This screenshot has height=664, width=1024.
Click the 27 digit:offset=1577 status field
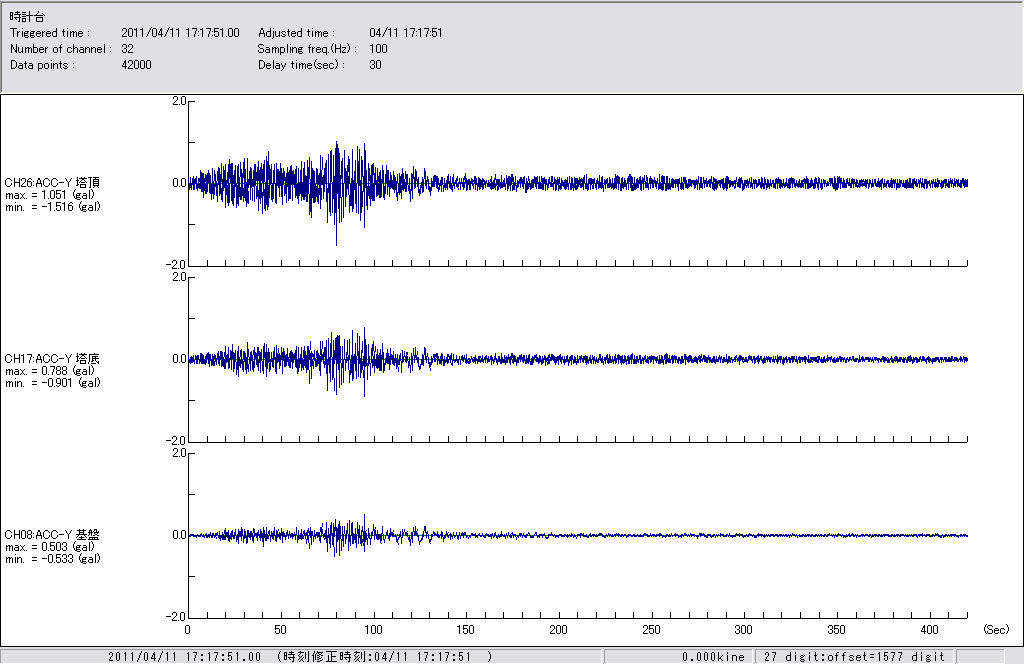coord(853,657)
